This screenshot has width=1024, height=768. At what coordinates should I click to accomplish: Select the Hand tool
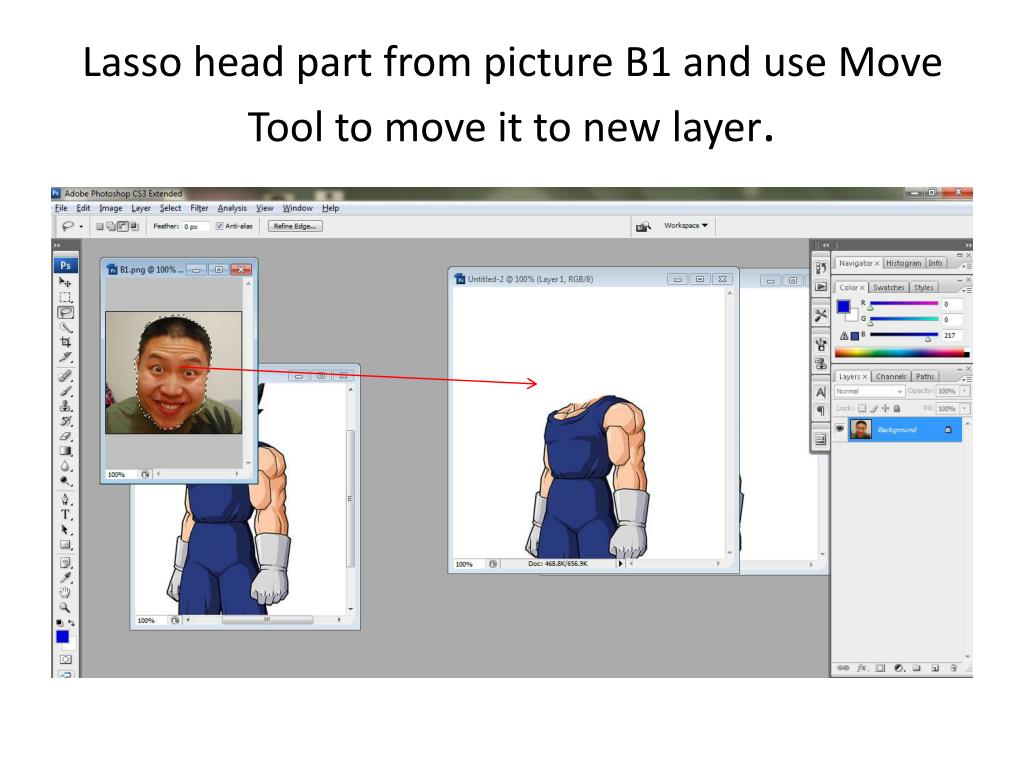pyautogui.click(x=65, y=592)
